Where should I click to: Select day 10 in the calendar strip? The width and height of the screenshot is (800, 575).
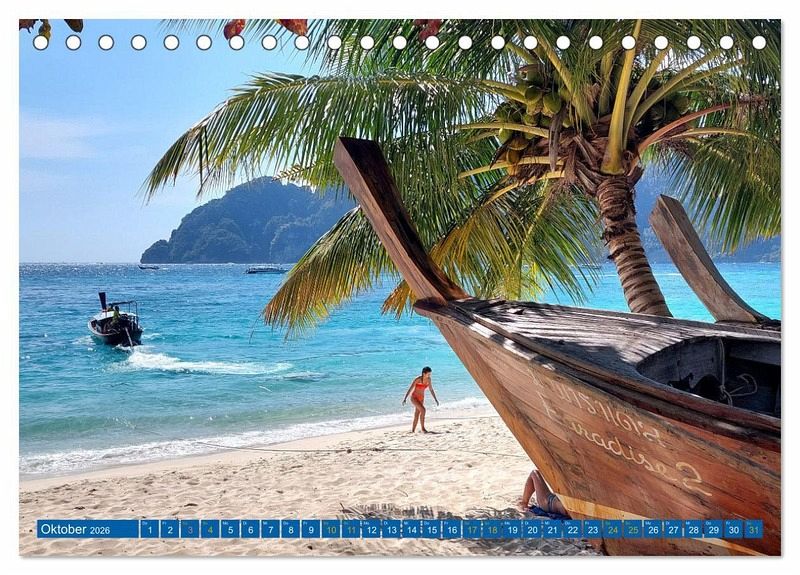[330, 529]
